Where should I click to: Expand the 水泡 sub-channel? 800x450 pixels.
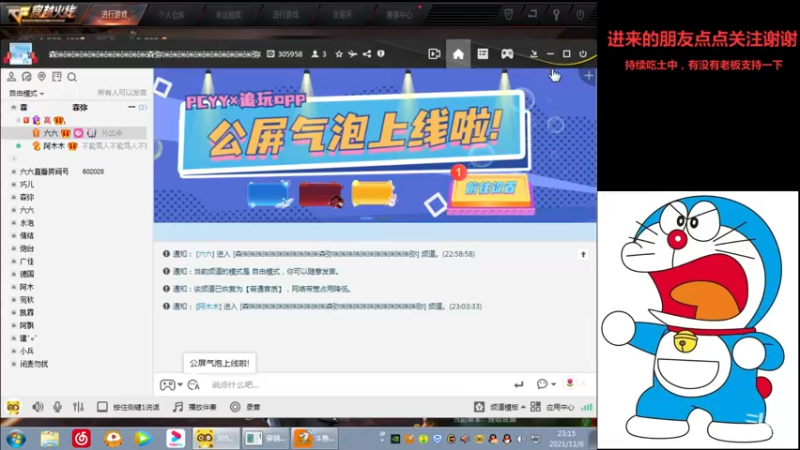coord(14,223)
